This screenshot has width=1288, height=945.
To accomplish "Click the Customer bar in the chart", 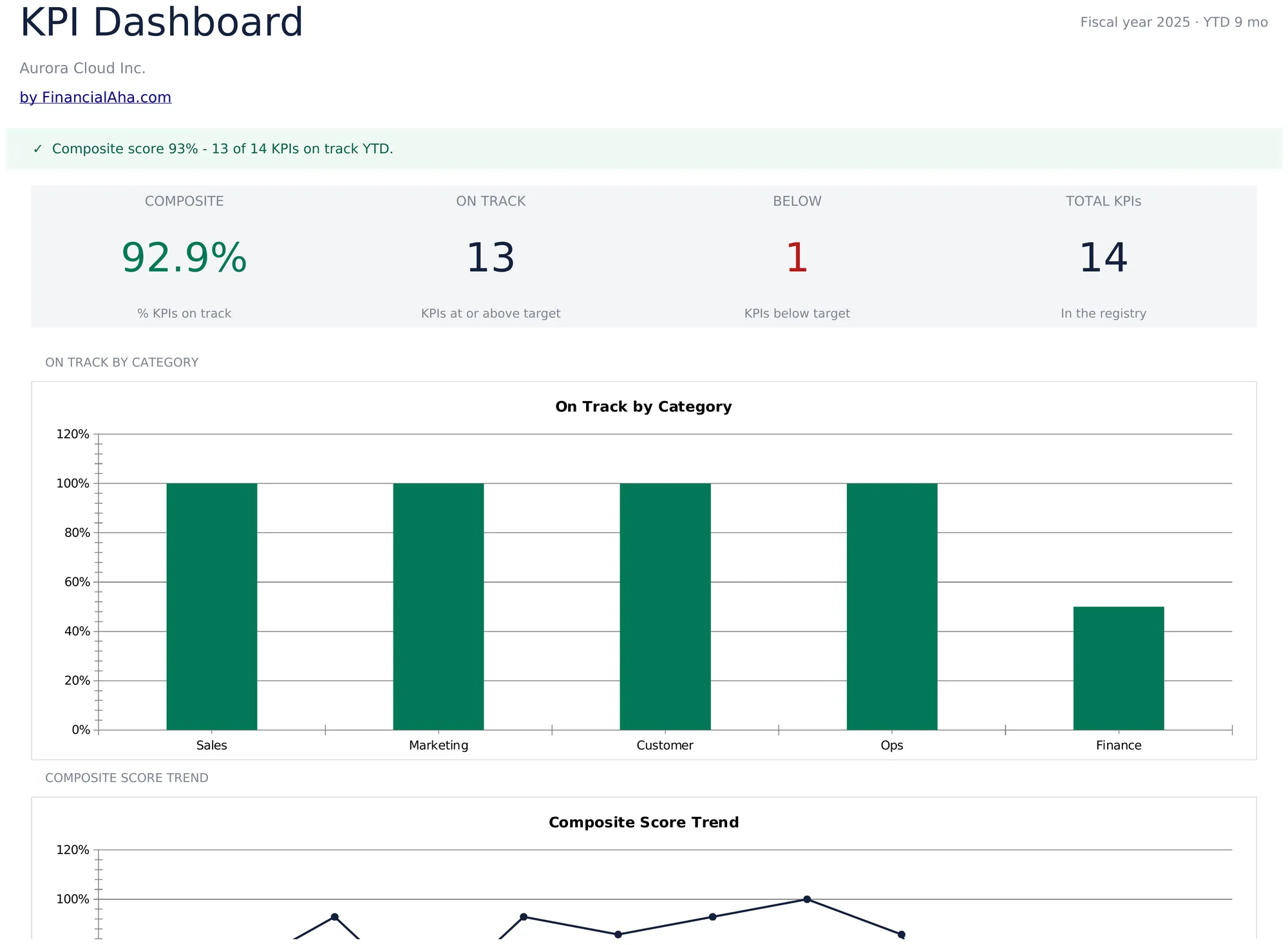I will tap(665, 606).
